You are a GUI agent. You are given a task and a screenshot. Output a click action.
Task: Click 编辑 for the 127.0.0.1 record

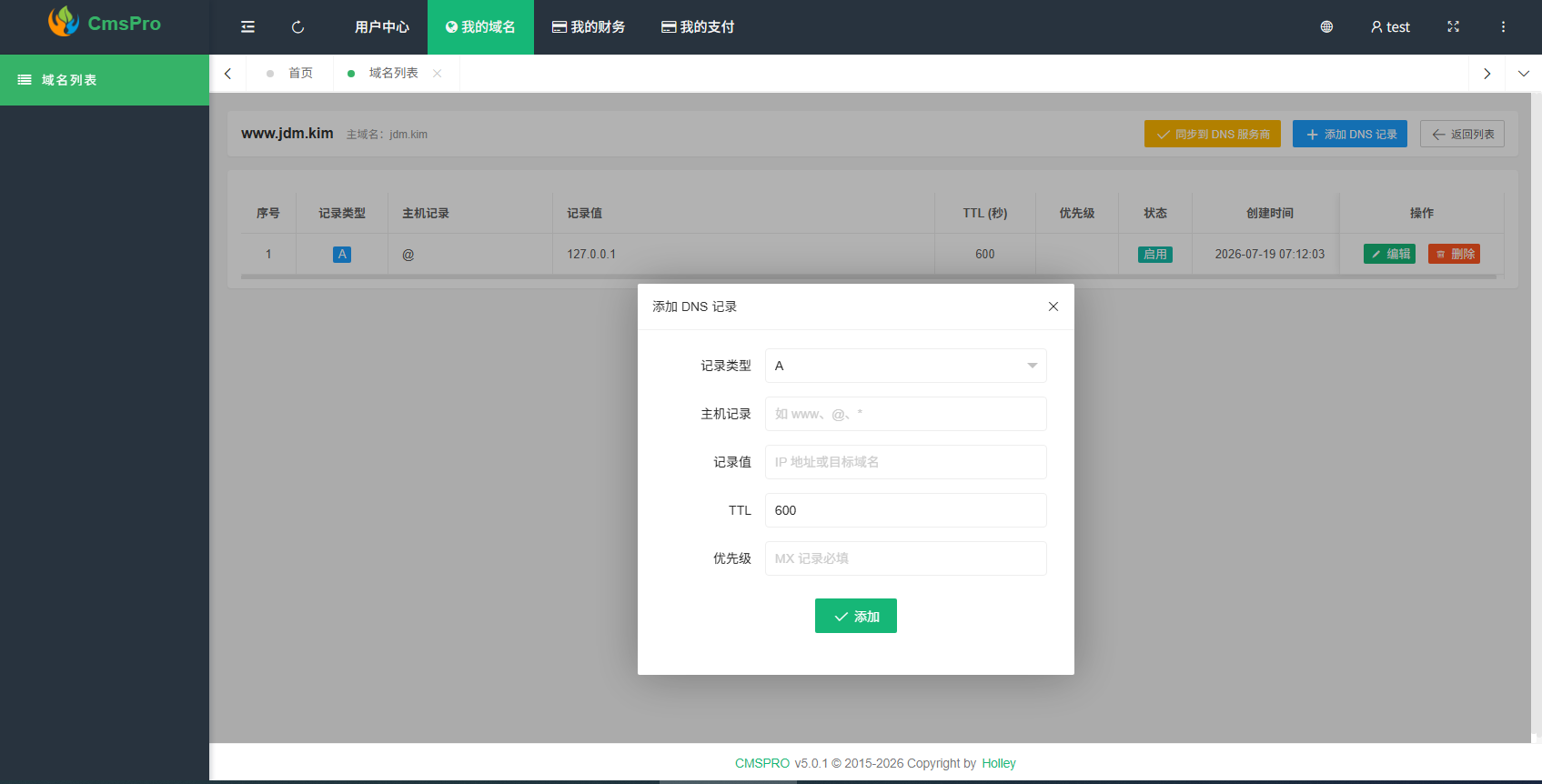coord(1389,254)
